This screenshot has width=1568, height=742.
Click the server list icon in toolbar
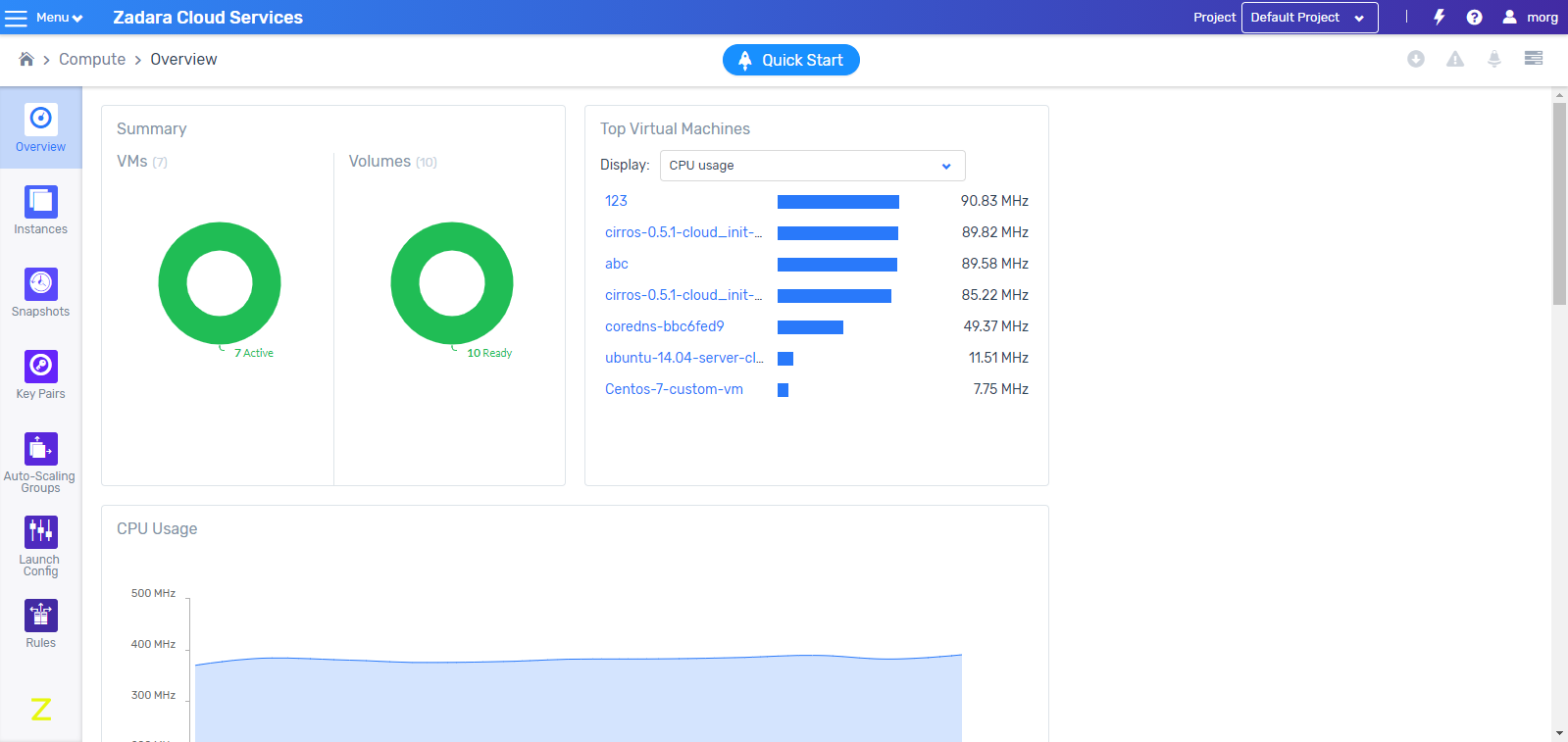point(1534,59)
